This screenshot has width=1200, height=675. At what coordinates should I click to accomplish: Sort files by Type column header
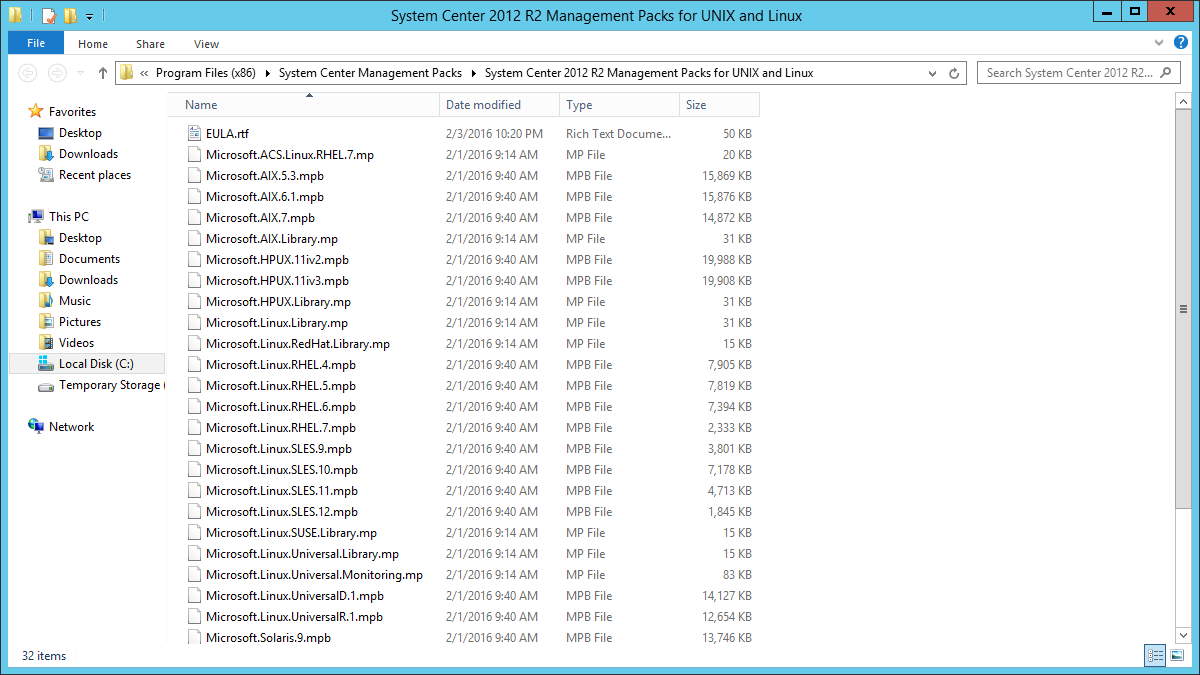(x=619, y=104)
